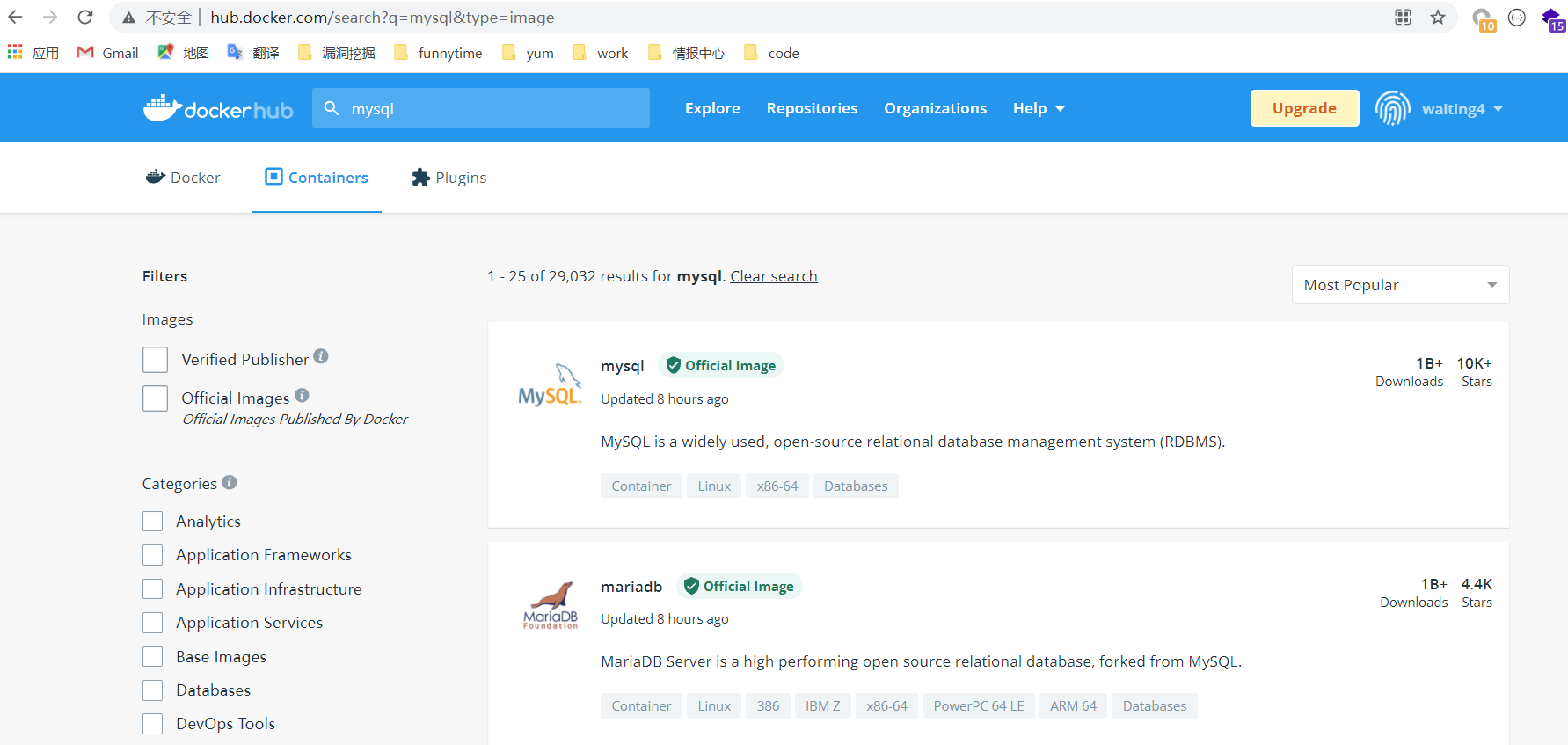Click the search magnifier icon
This screenshot has width=1568, height=745.
(x=332, y=108)
